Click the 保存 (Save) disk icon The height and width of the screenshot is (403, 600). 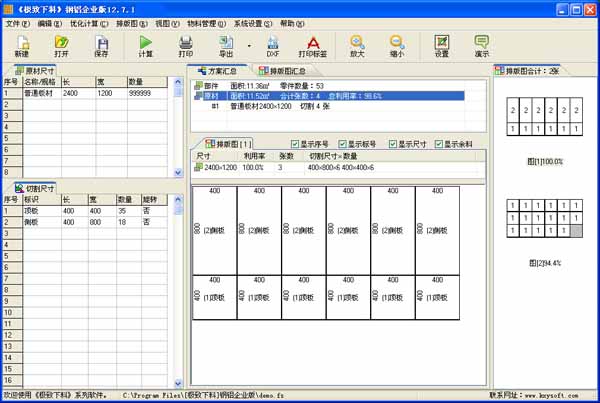tap(101, 46)
